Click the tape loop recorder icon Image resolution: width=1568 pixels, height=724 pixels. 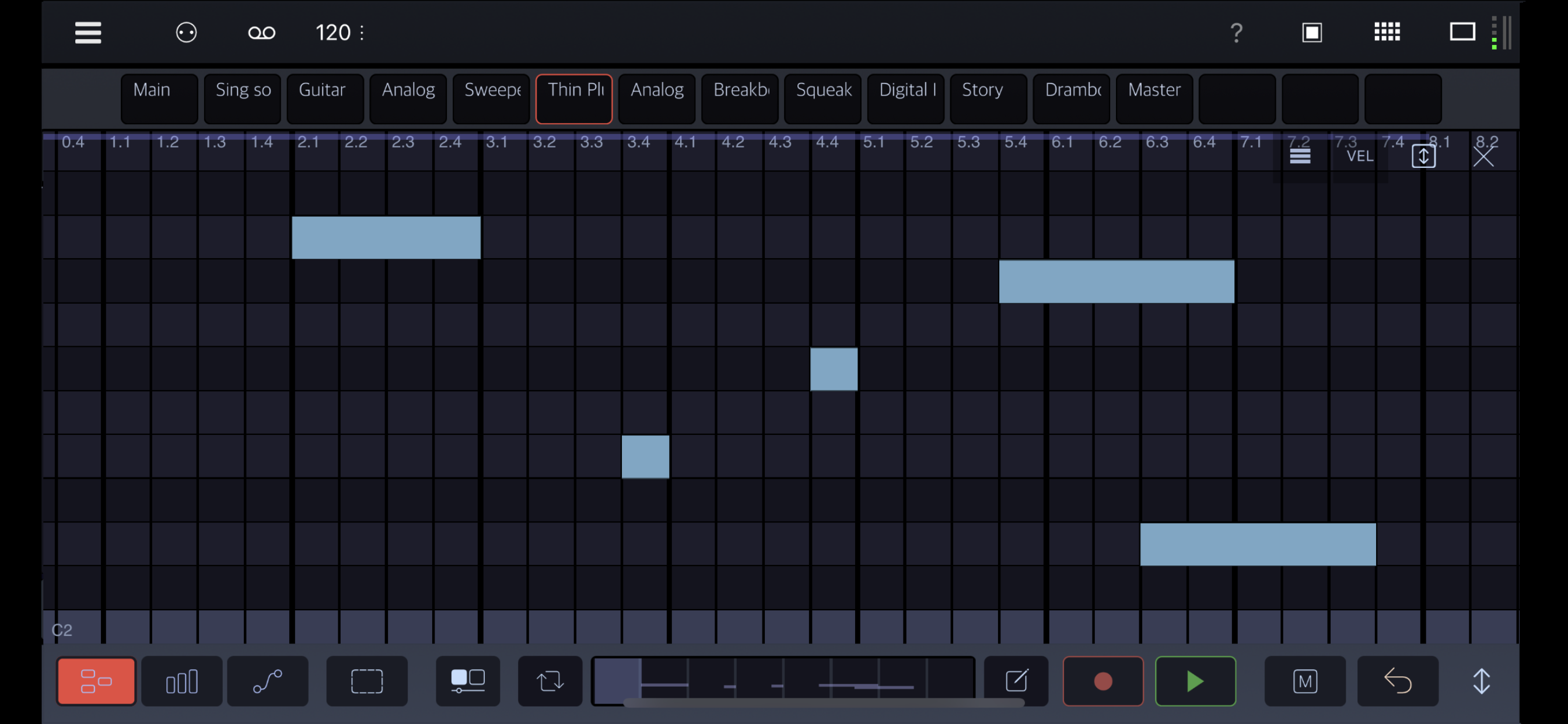coord(262,32)
